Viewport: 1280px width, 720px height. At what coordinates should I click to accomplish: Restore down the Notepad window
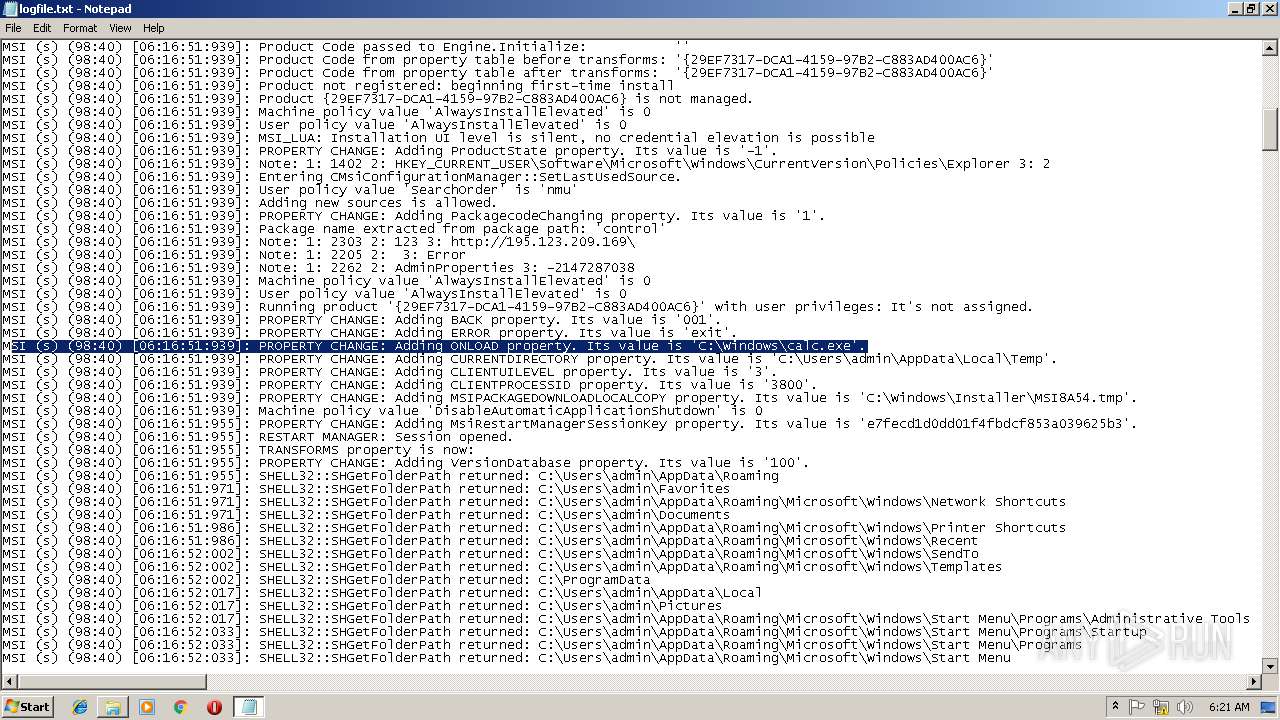click(1252, 9)
